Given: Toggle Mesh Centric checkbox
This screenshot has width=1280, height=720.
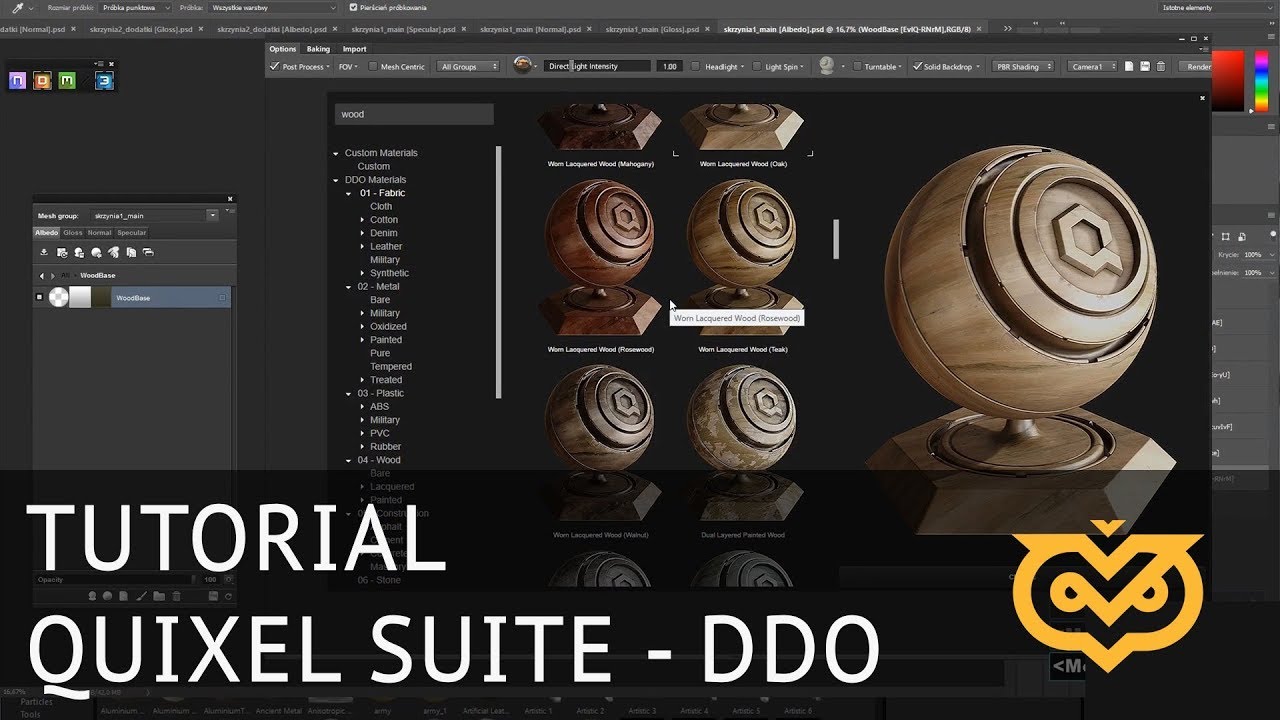Looking at the screenshot, I should tap(373, 67).
